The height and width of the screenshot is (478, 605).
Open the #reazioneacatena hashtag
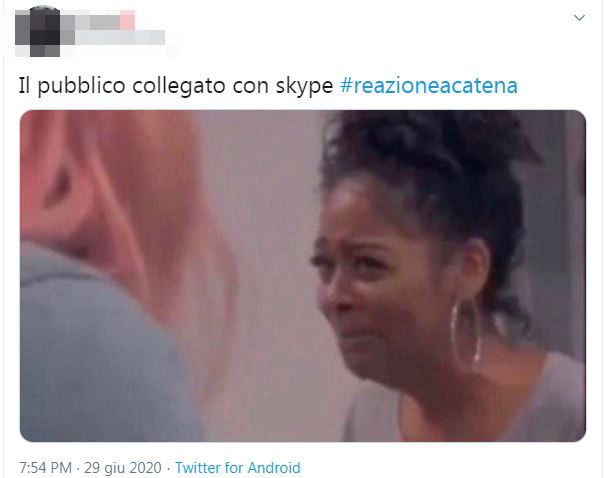(x=429, y=86)
